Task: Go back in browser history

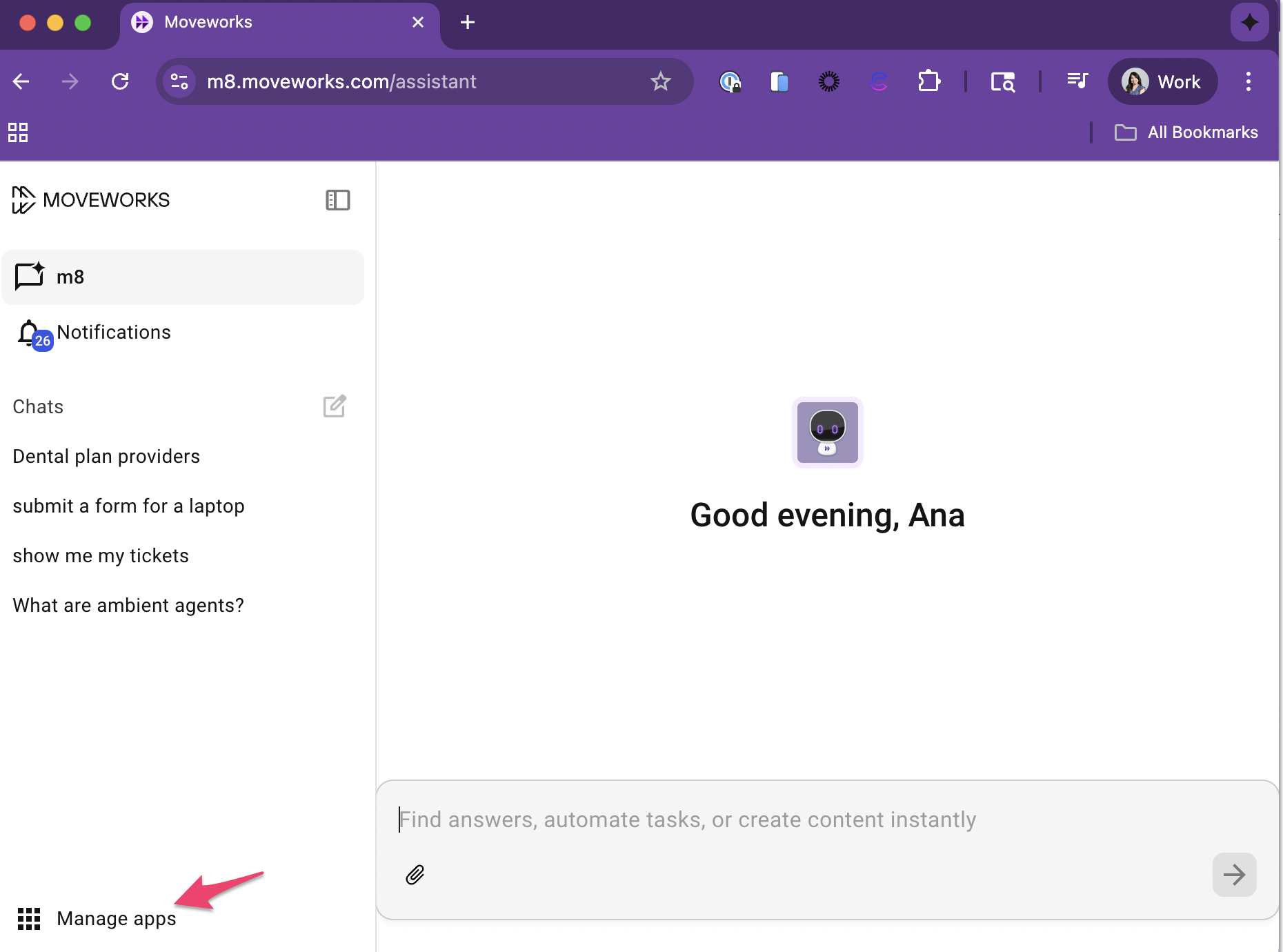Action: (x=21, y=81)
